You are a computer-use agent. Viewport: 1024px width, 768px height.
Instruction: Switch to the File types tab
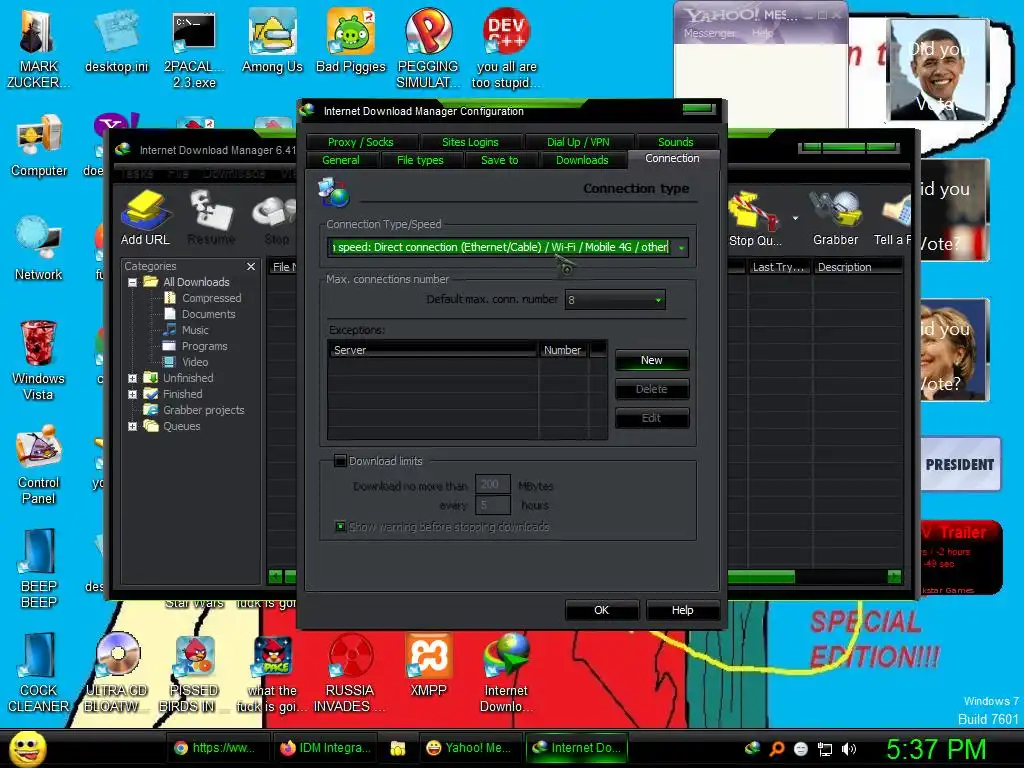420,160
